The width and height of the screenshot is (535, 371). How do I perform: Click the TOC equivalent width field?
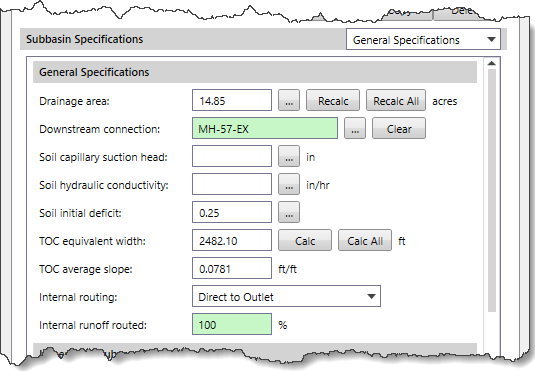(x=232, y=241)
